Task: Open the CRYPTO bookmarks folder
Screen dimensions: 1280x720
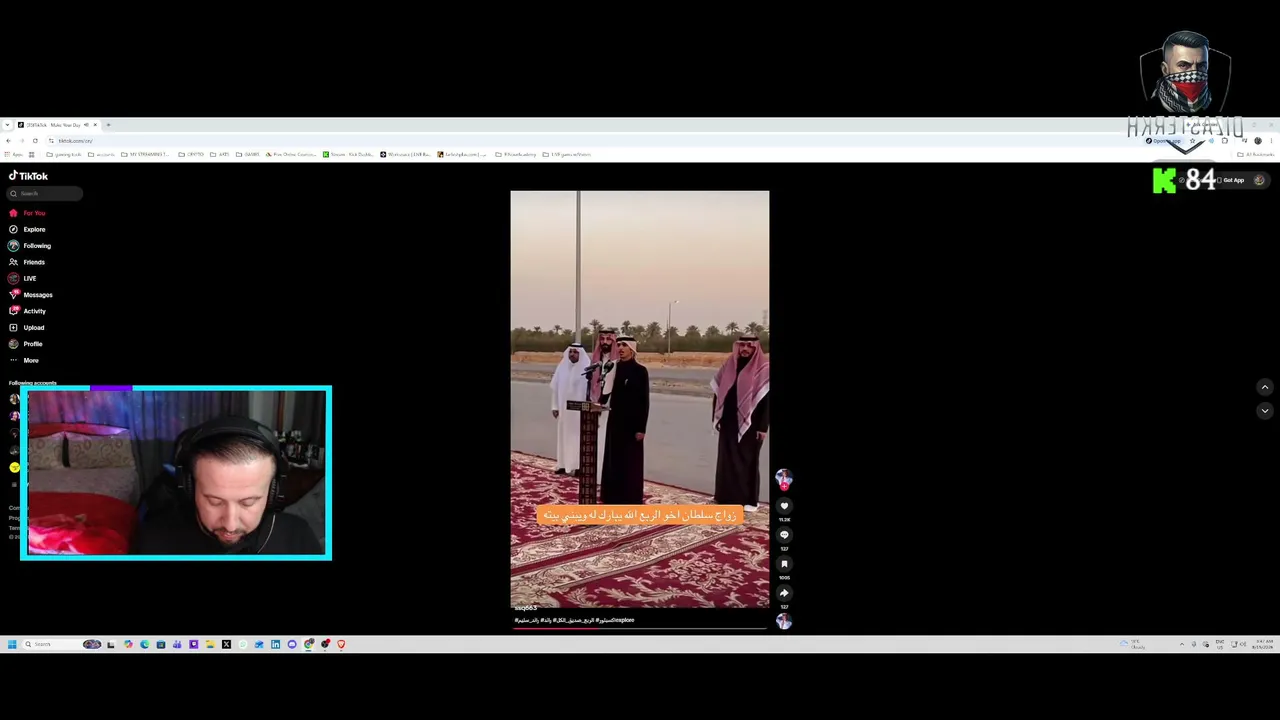Action: pos(192,155)
